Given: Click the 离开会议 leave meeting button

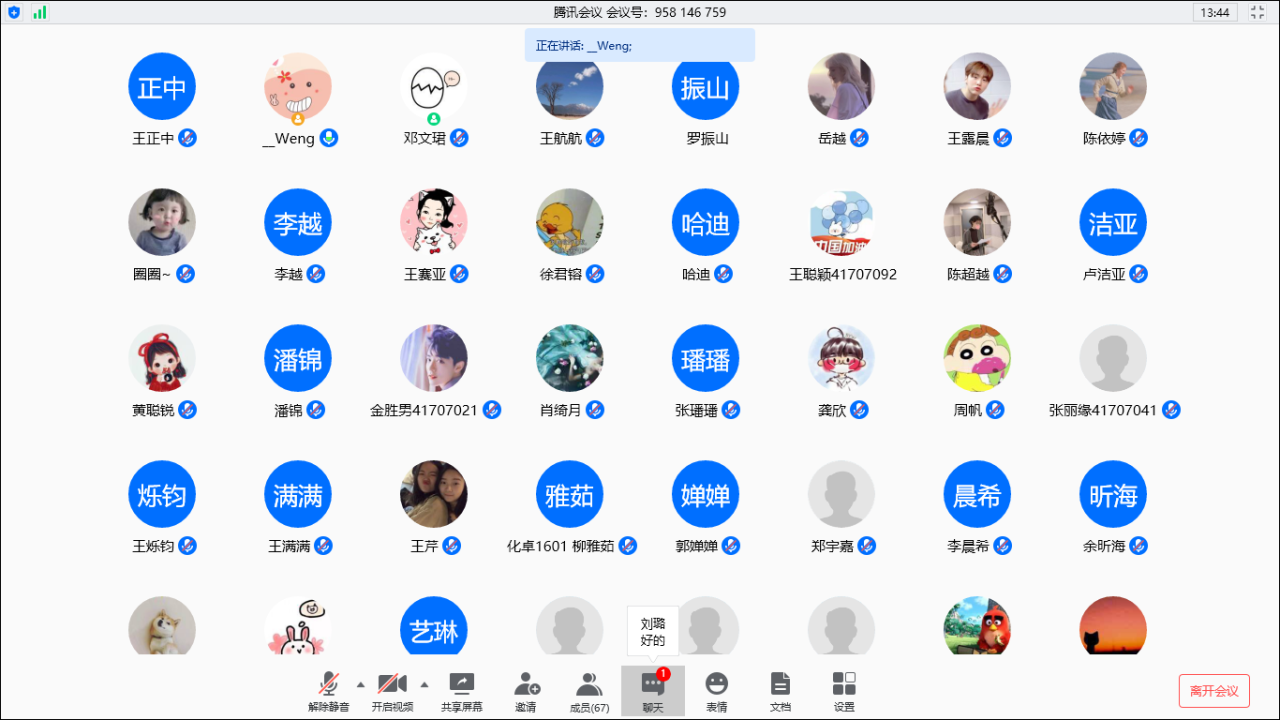Looking at the screenshot, I should [x=1214, y=691].
